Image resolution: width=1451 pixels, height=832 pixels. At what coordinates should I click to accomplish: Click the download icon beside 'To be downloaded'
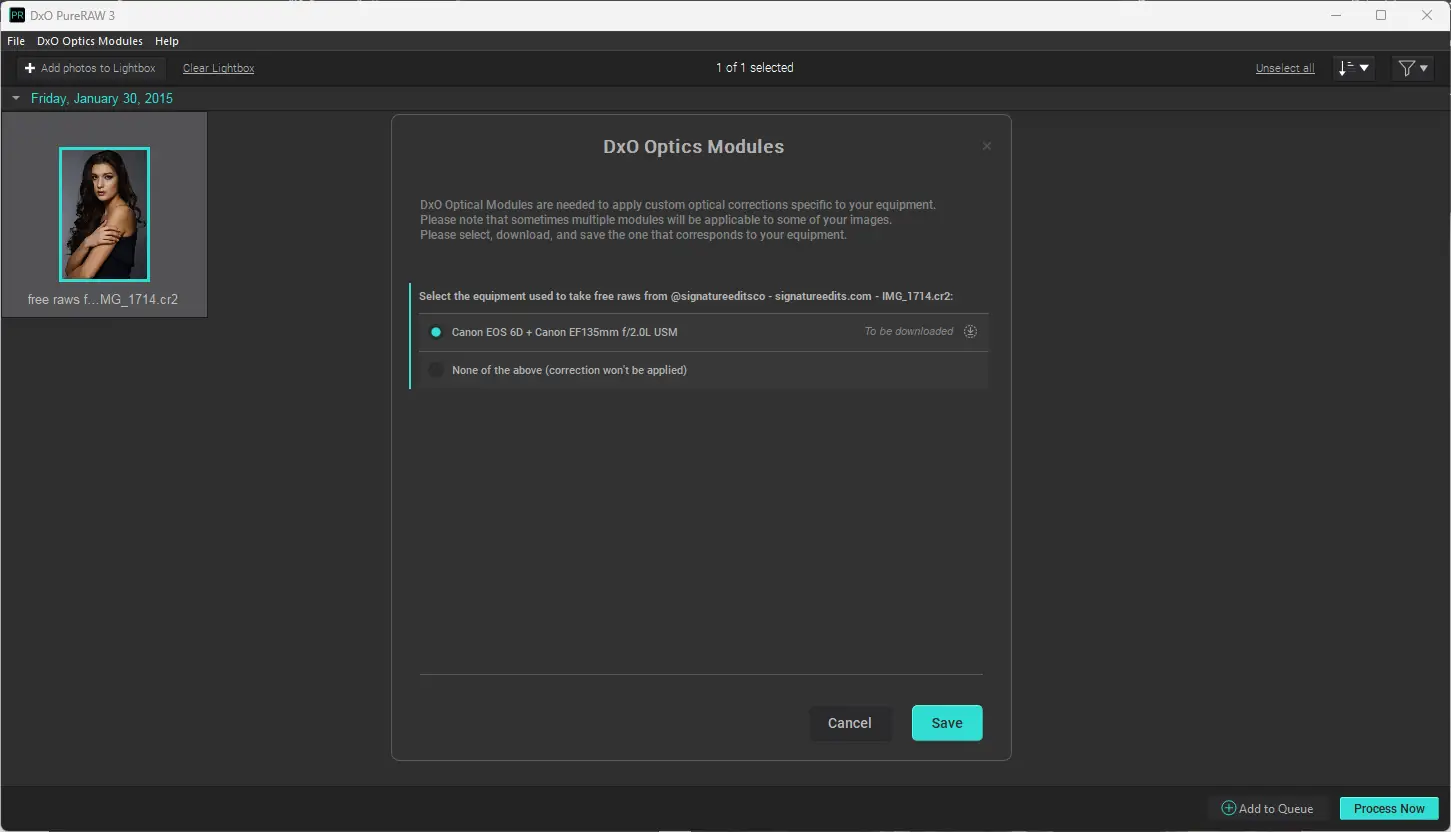pos(970,332)
